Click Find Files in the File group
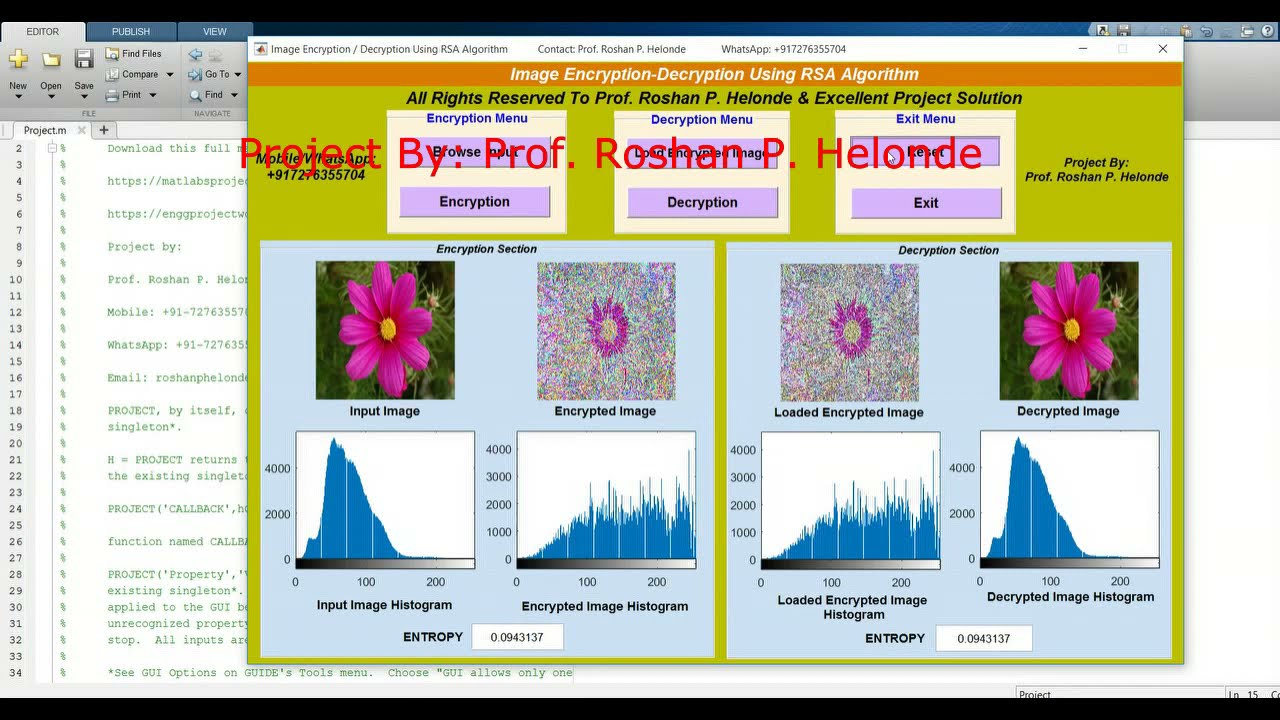 coord(133,54)
